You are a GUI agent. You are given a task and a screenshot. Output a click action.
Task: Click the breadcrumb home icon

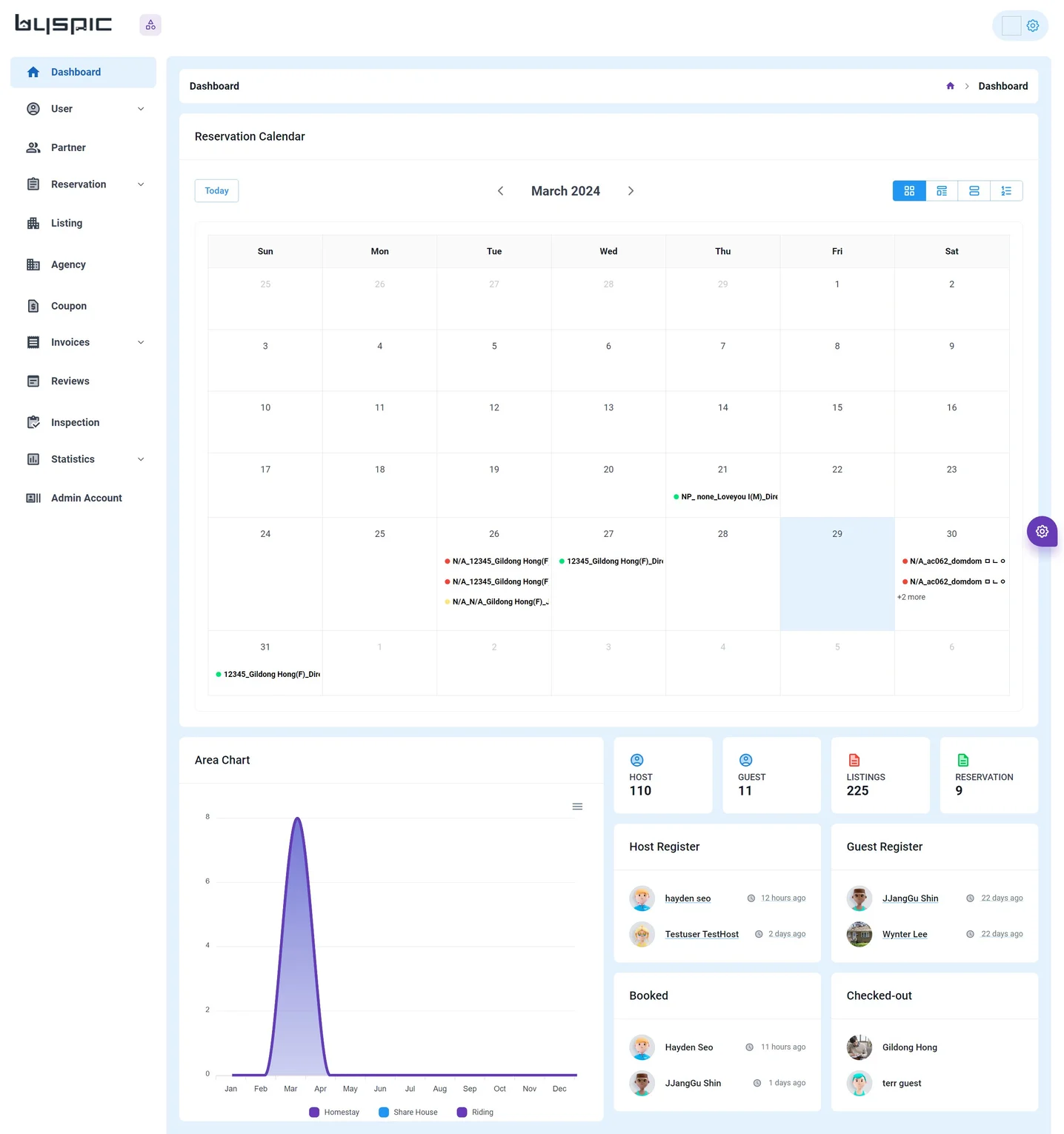point(950,86)
